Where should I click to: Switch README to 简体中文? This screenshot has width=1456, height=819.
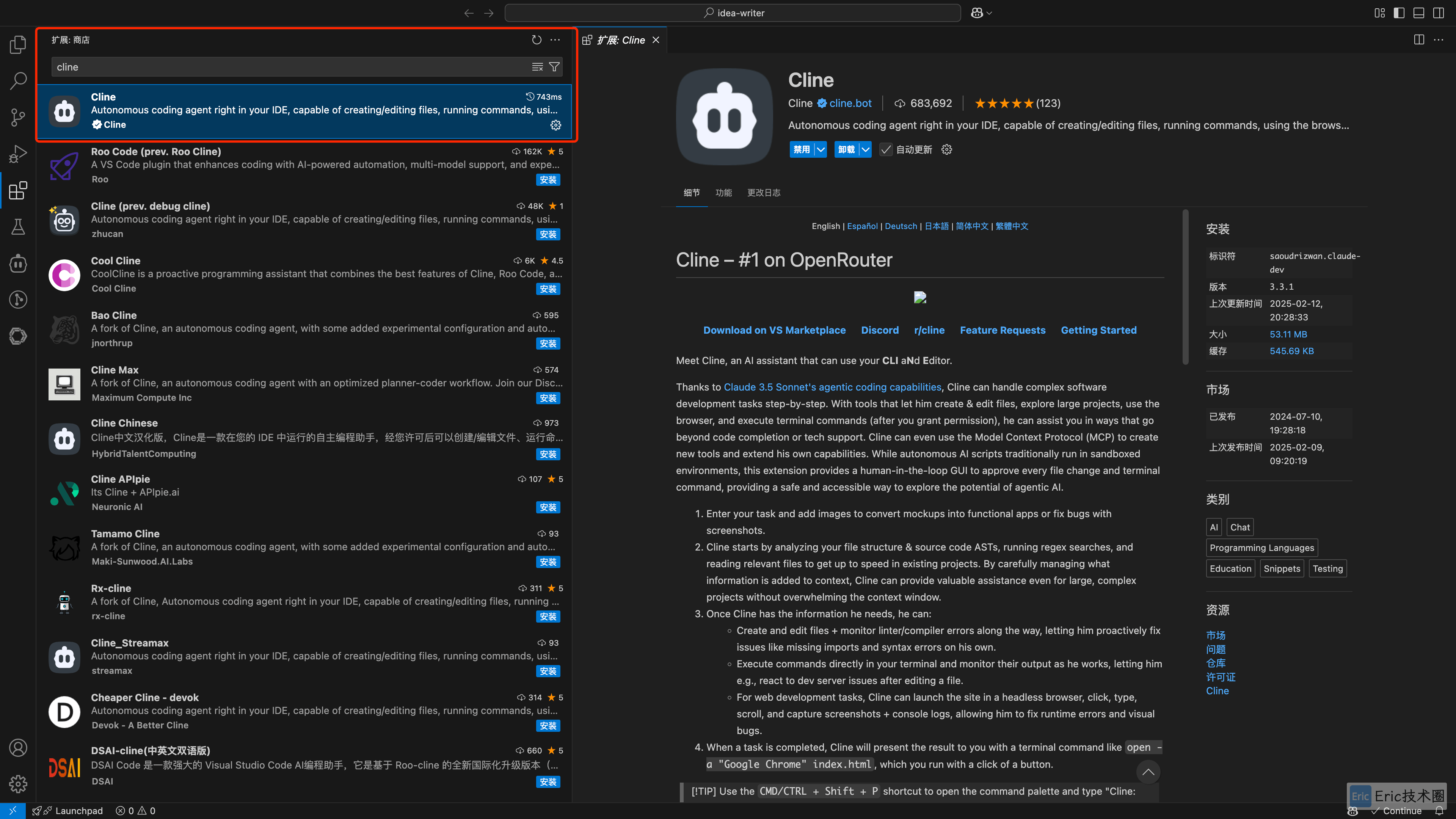pos(971,226)
